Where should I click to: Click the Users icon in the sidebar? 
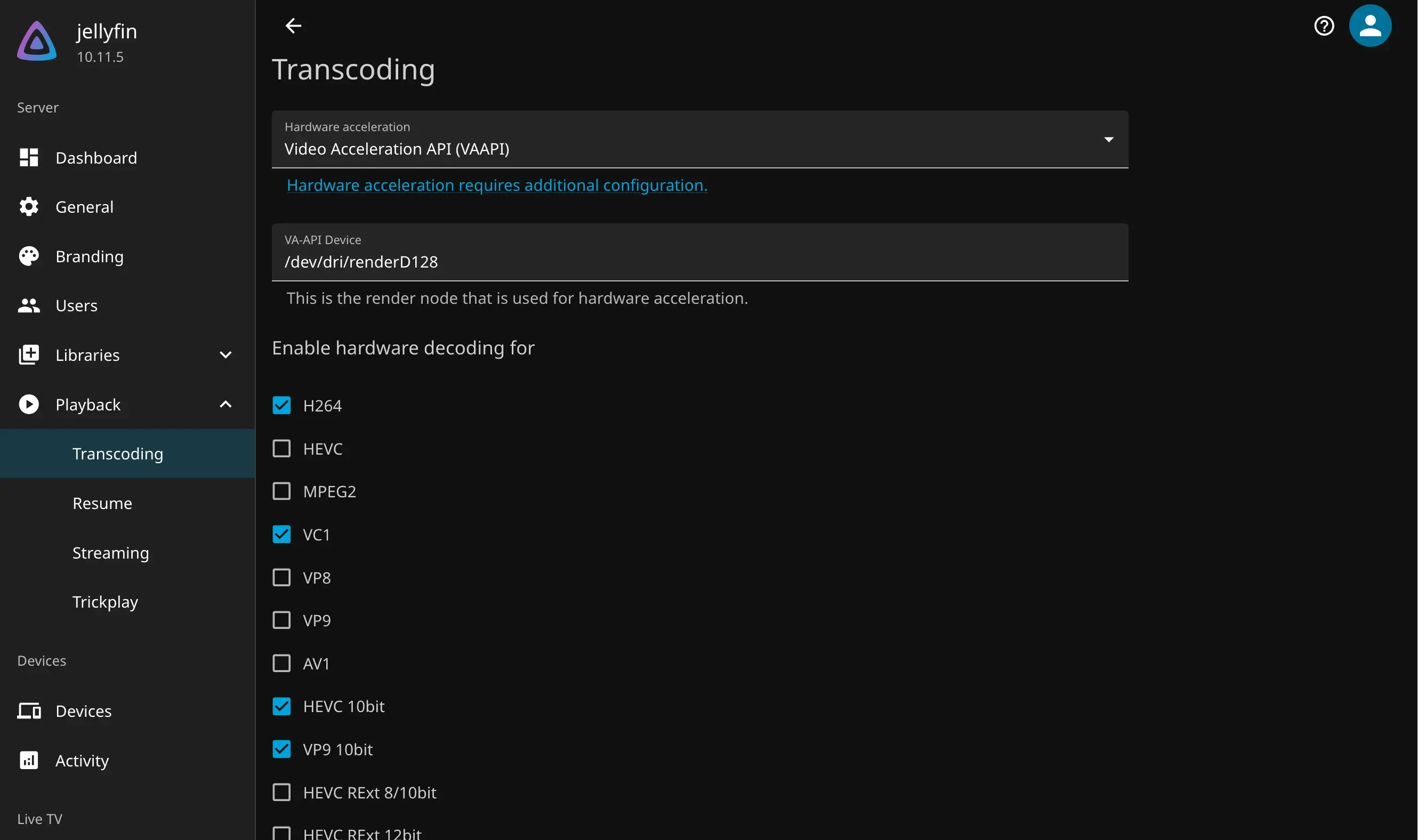click(x=29, y=305)
